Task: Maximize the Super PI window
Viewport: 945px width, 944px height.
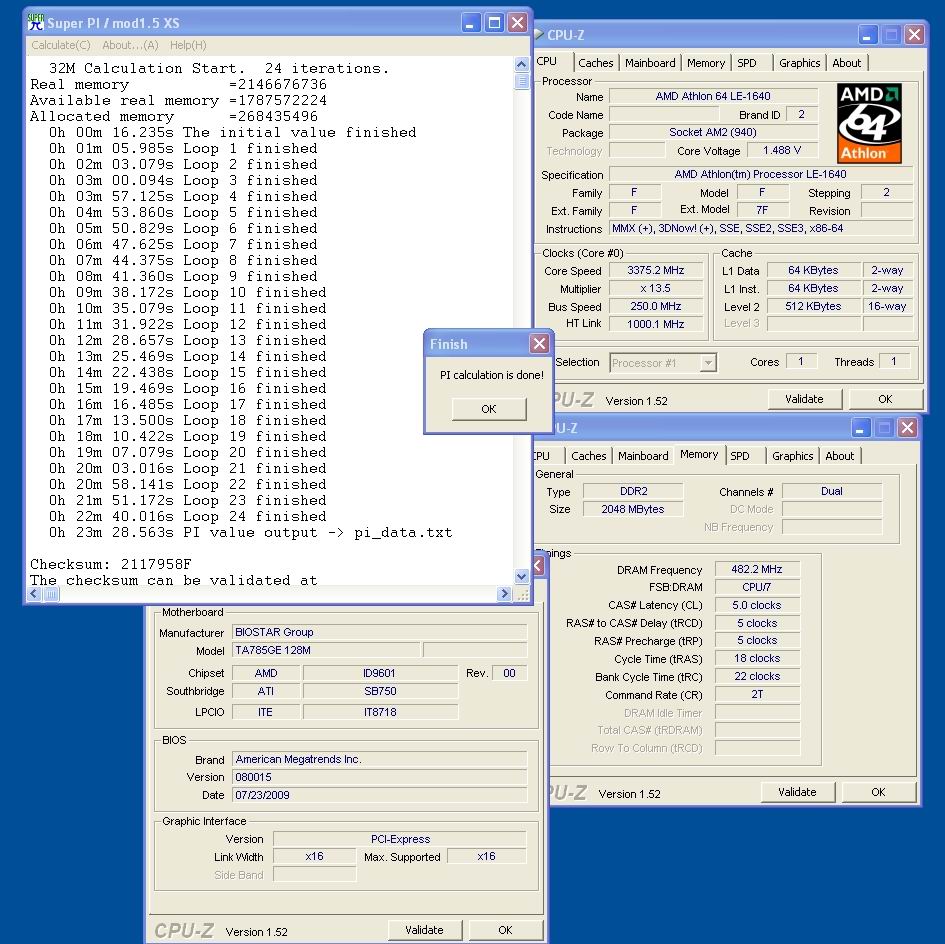Action: click(494, 23)
